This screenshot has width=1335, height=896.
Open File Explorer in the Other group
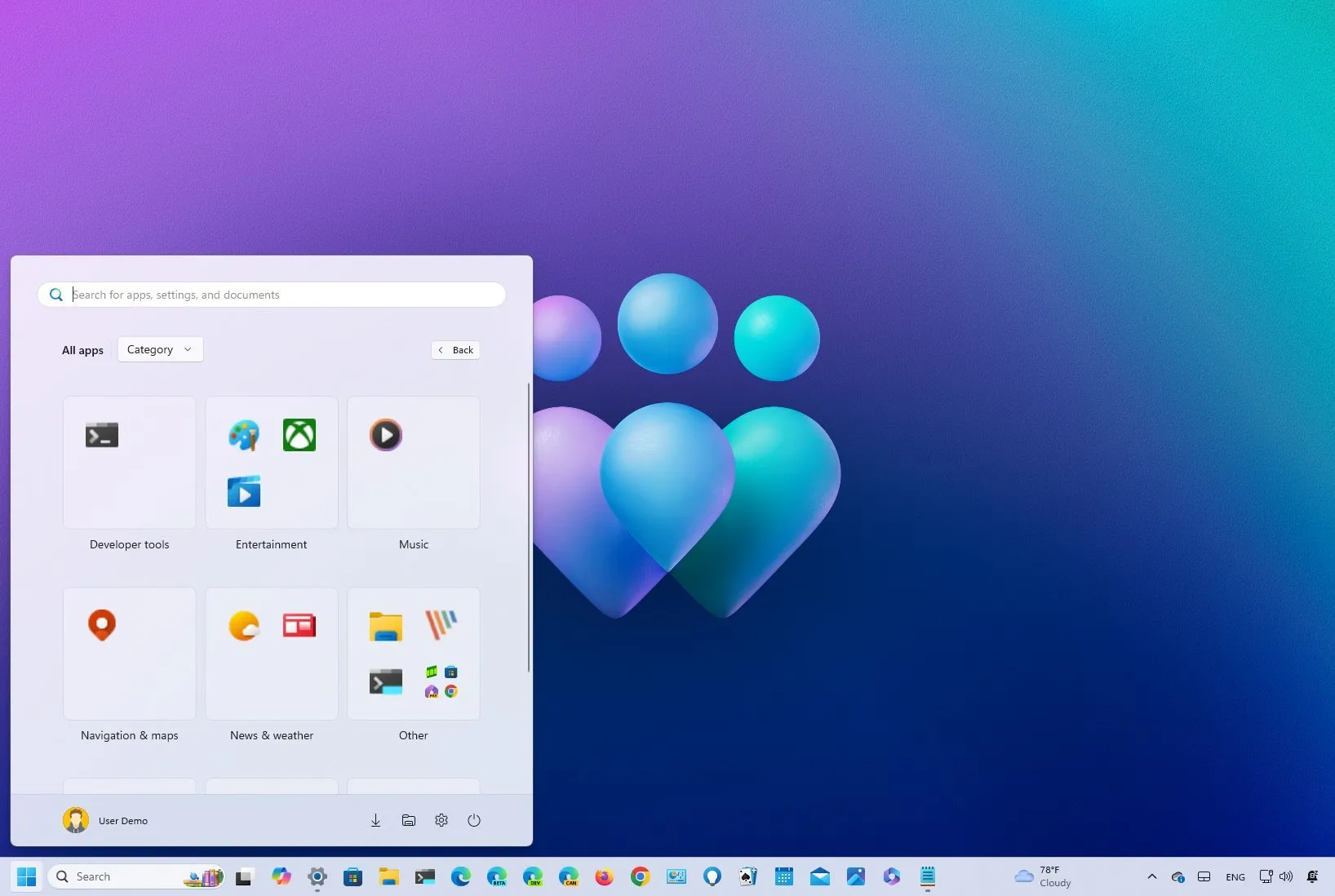point(386,626)
